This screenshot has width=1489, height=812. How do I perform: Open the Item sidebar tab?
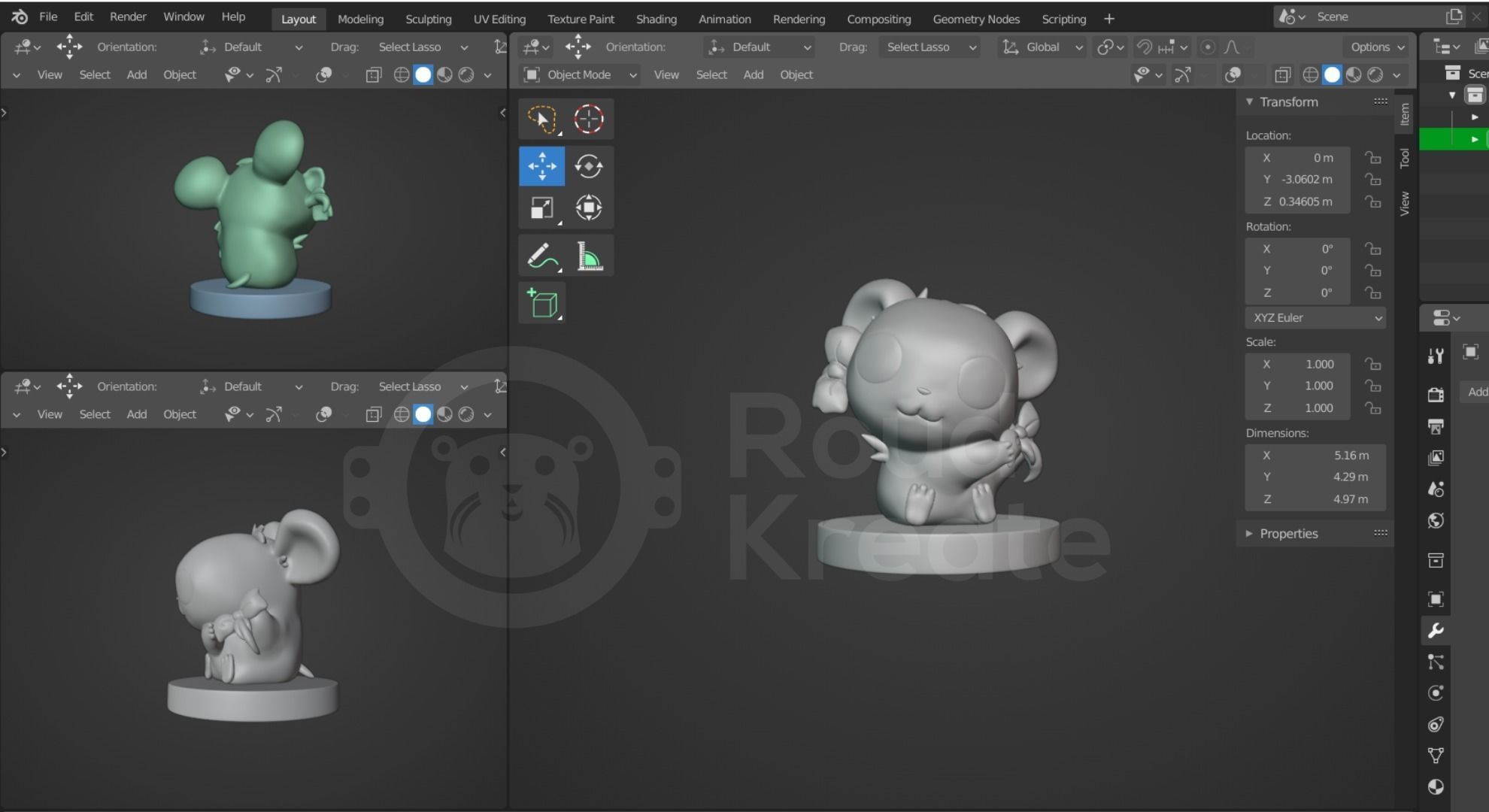(x=1404, y=114)
